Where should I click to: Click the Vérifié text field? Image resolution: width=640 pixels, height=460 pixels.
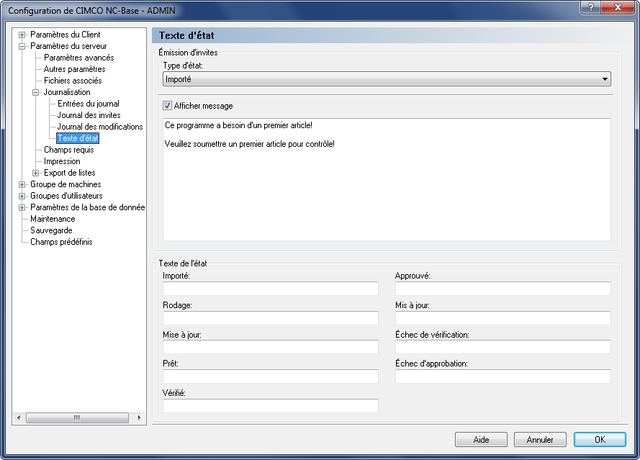pyautogui.click(x=270, y=406)
